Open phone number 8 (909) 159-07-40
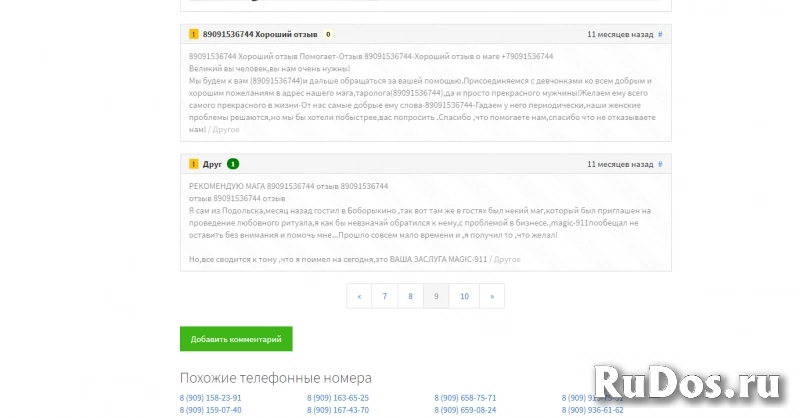Screen dimensions: 800x418 (x=210, y=410)
